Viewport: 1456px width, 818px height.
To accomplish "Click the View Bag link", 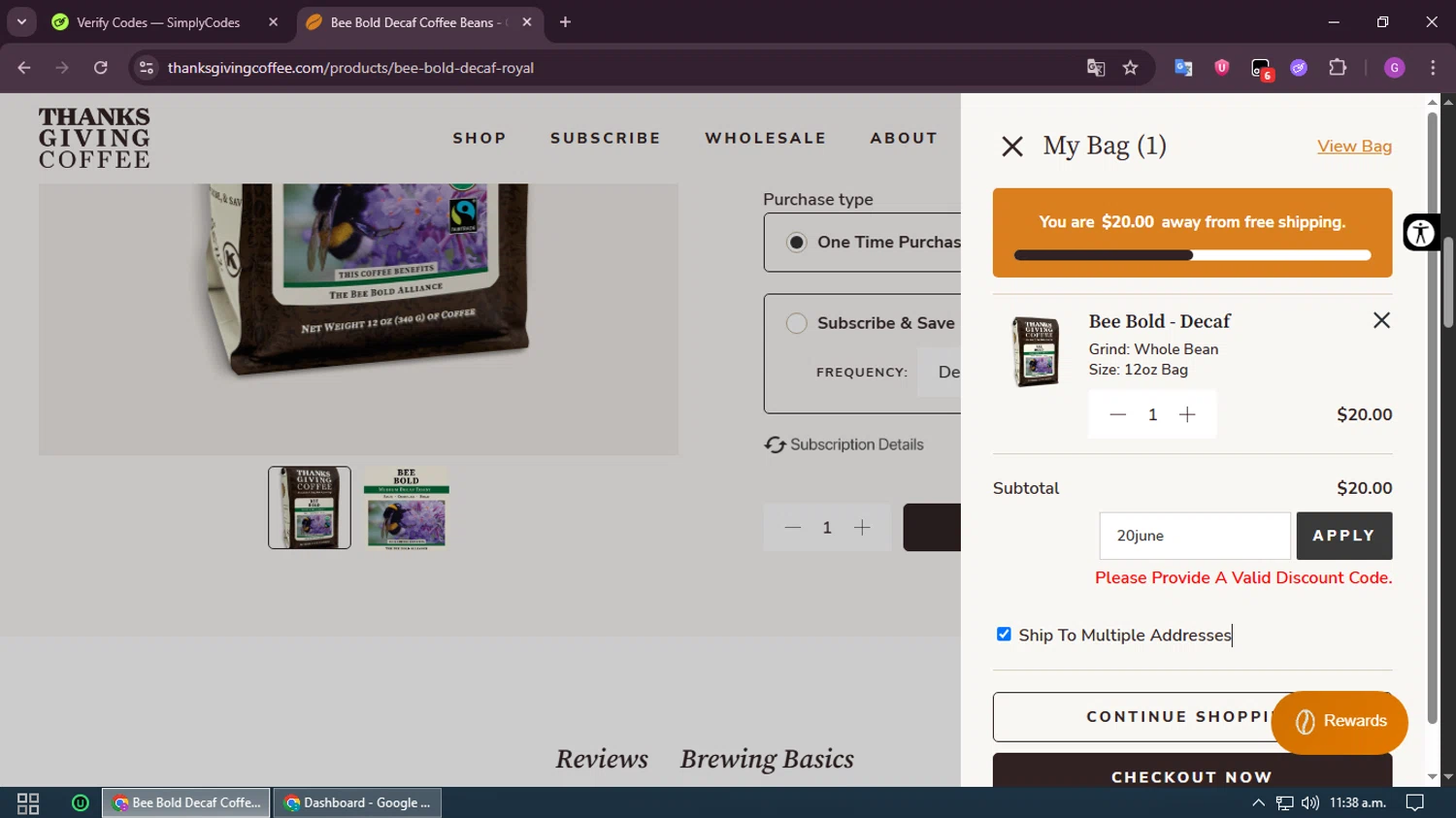I will (x=1354, y=147).
